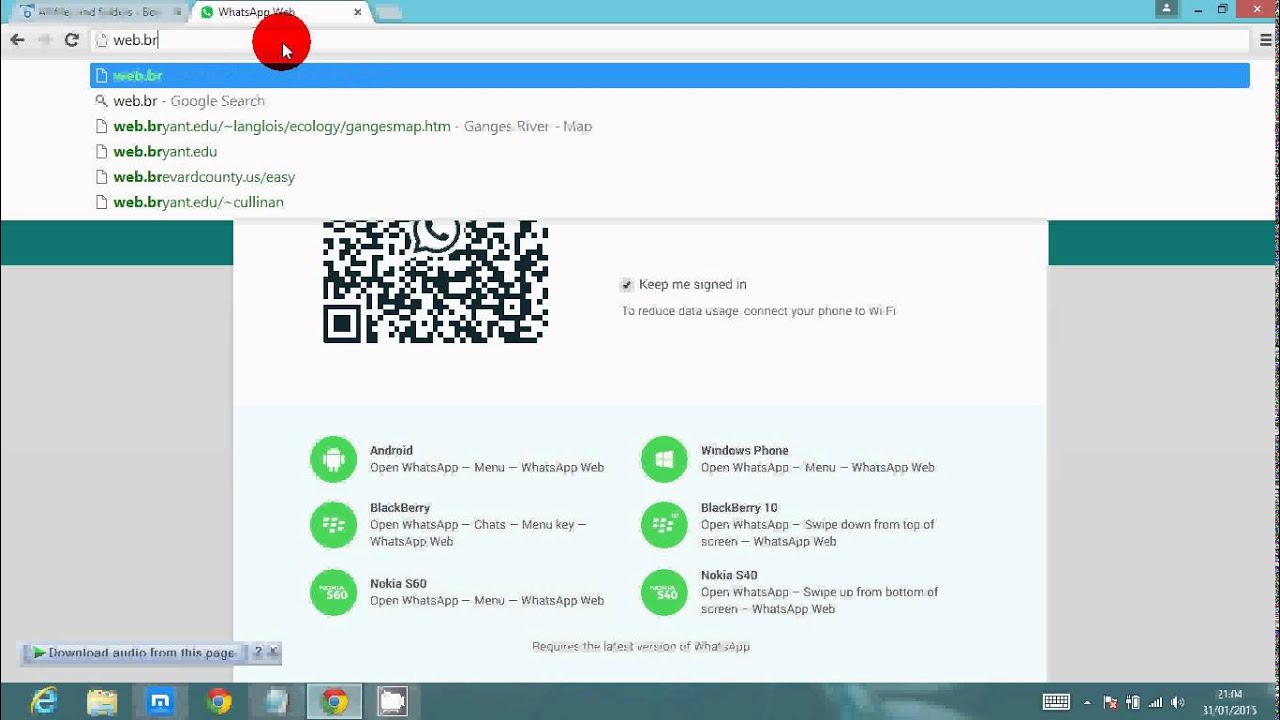
Task: Open the Maxthon browser taskbar icon
Action: click(160, 702)
